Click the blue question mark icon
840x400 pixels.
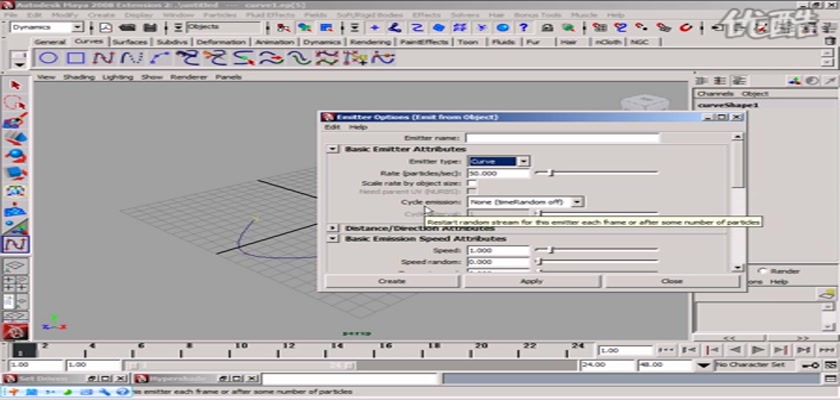pyautogui.click(x=524, y=27)
